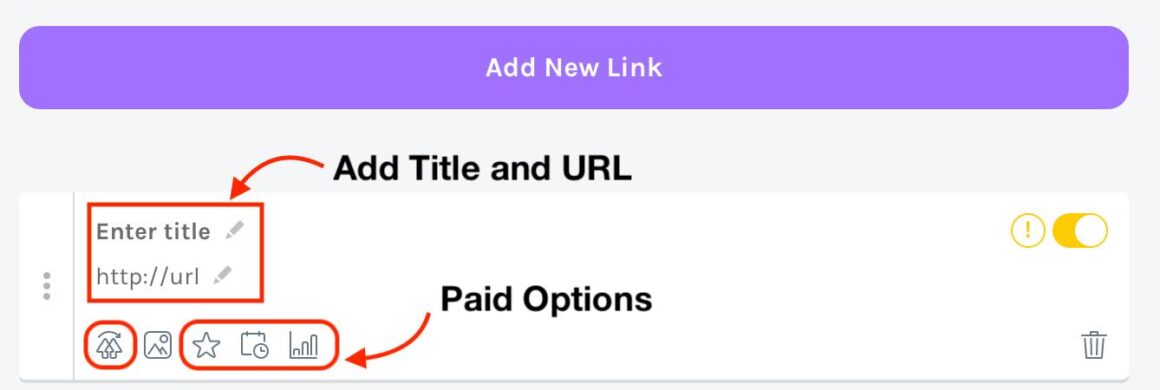Open the thumbnail image picture icon
This screenshot has width=1160, height=390.
[x=158, y=345]
